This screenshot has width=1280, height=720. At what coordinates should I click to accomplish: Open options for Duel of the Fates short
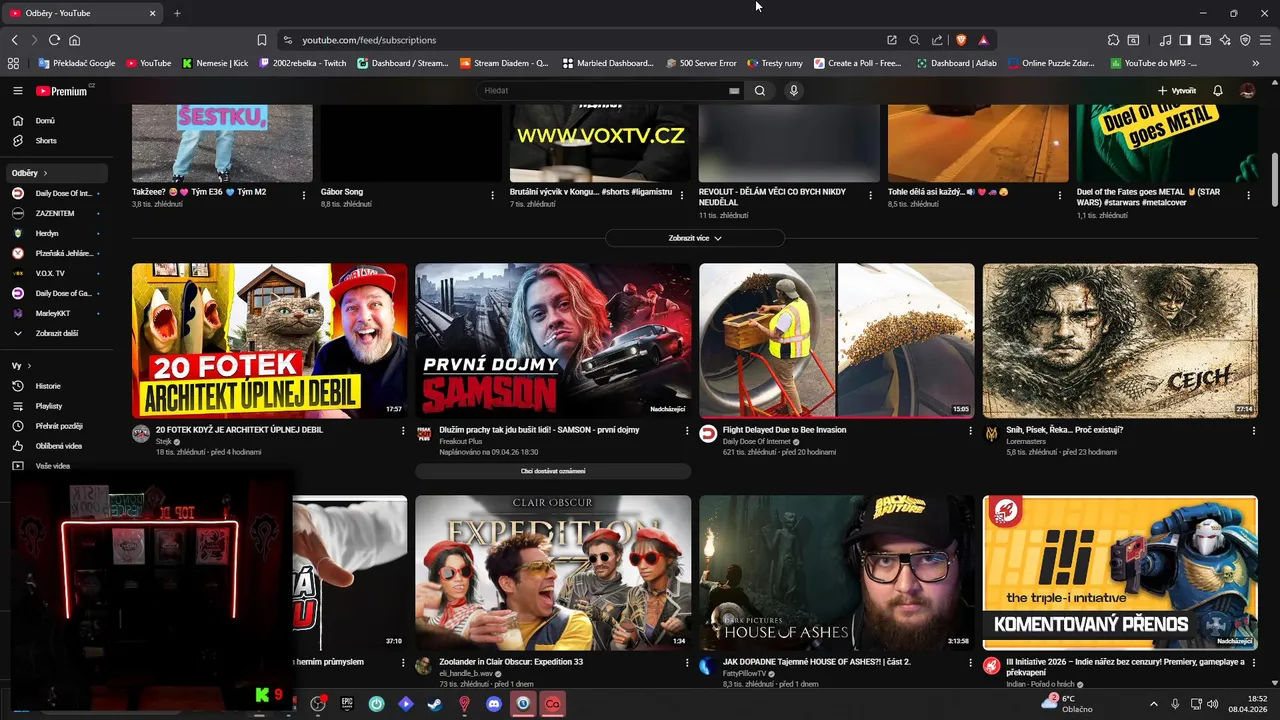click(1249, 195)
